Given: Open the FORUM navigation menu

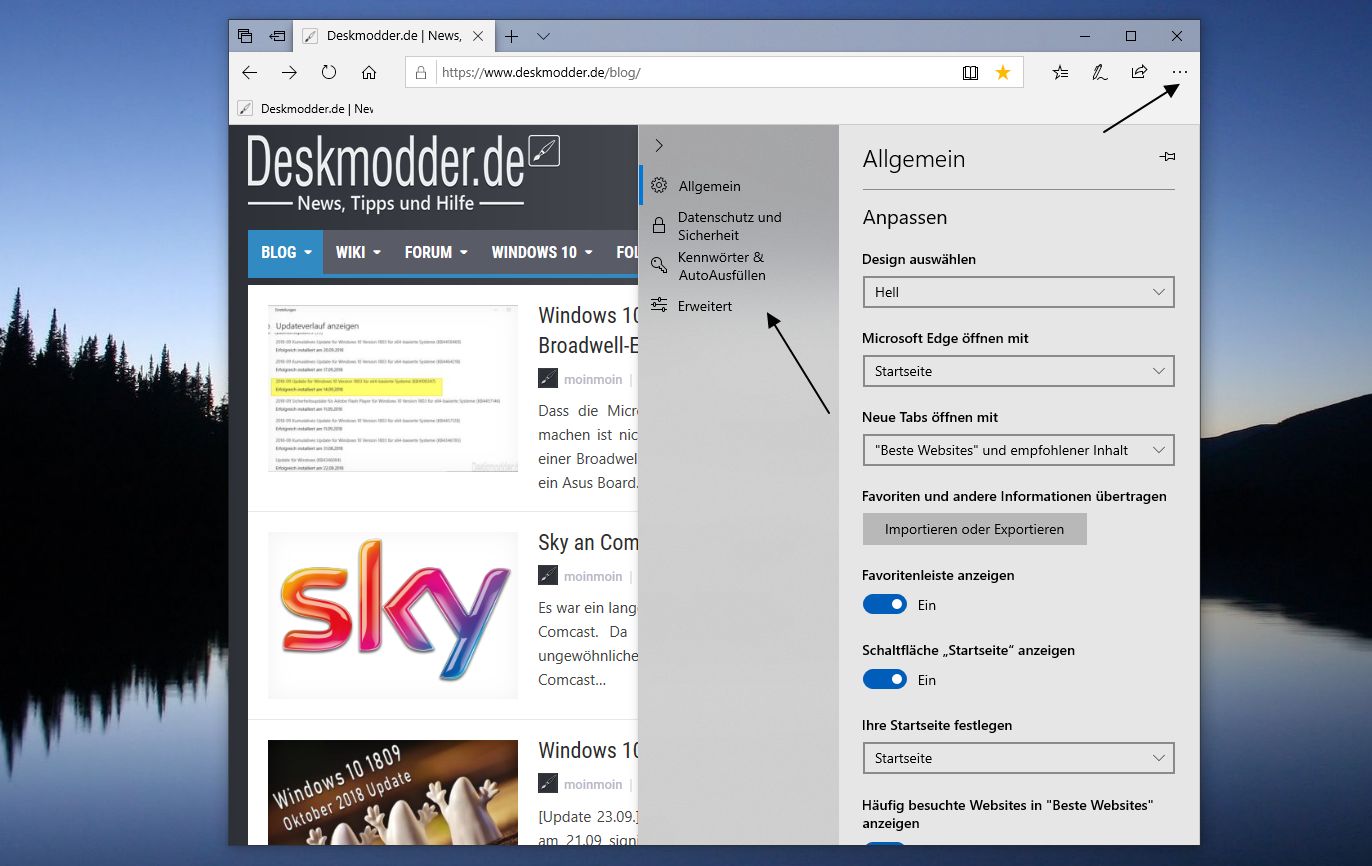Looking at the screenshot, I should pos(436,252).
